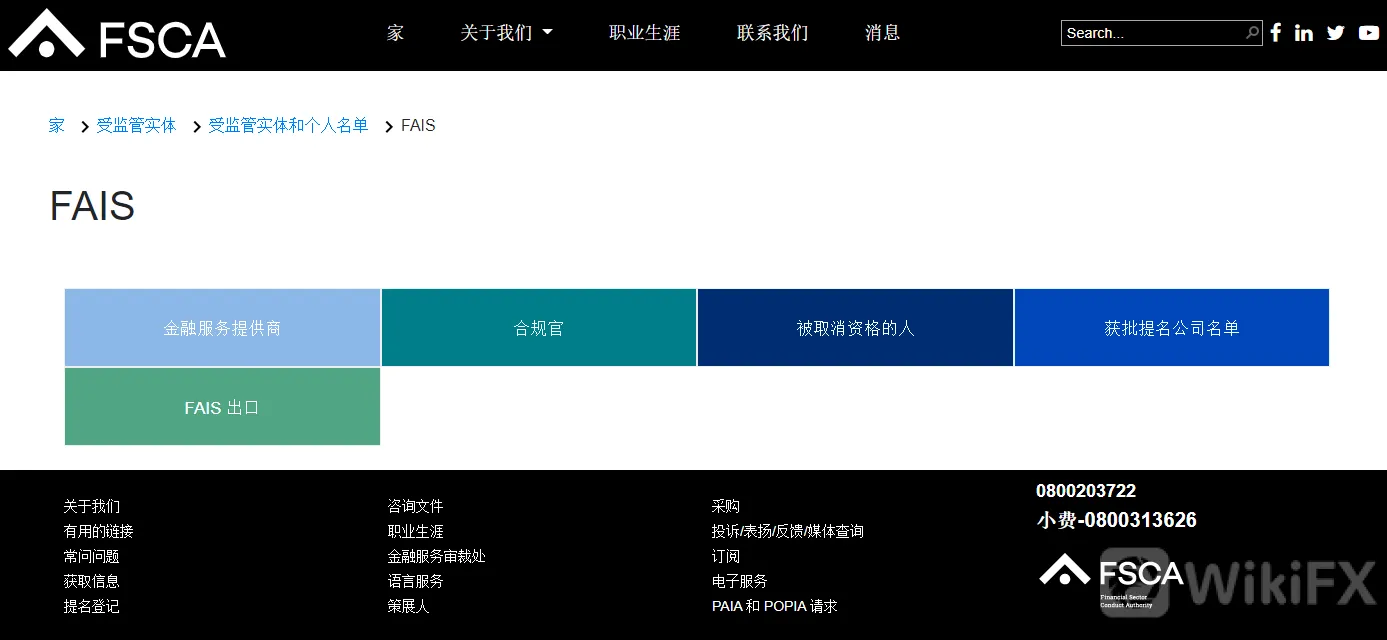1387x640 pixels.
Task: Open the 家 menu item in the top navigation
Action: tap(395, 33)
